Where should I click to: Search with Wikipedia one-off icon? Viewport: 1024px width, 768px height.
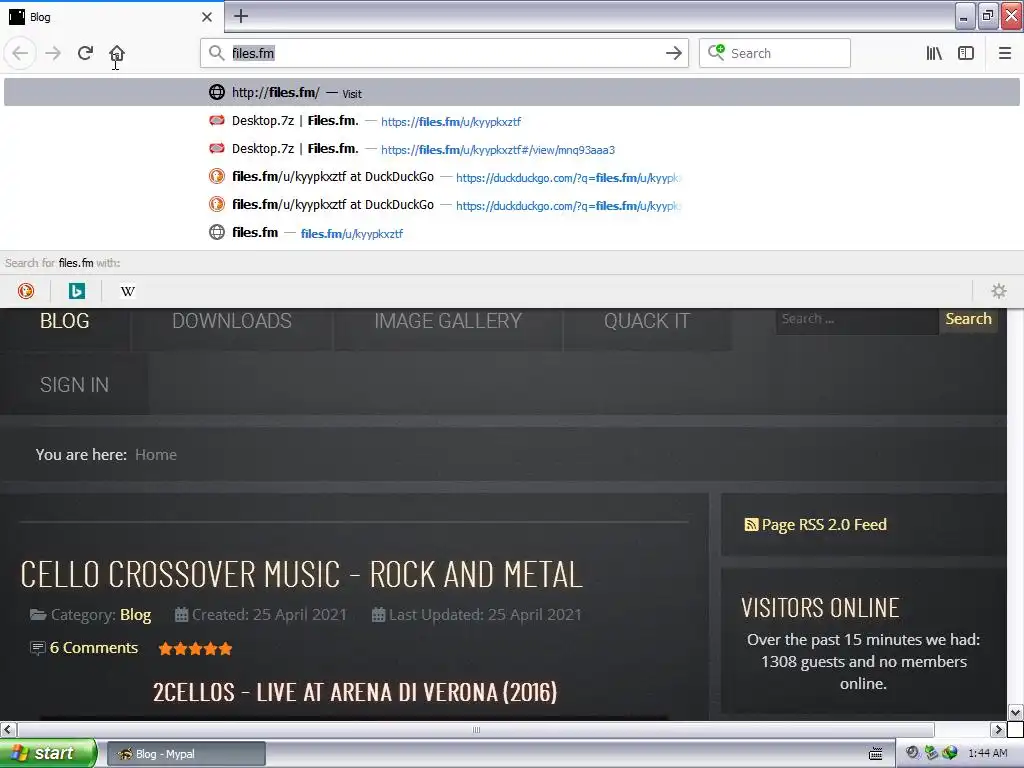pyautogui.click(x=127, y=291)
